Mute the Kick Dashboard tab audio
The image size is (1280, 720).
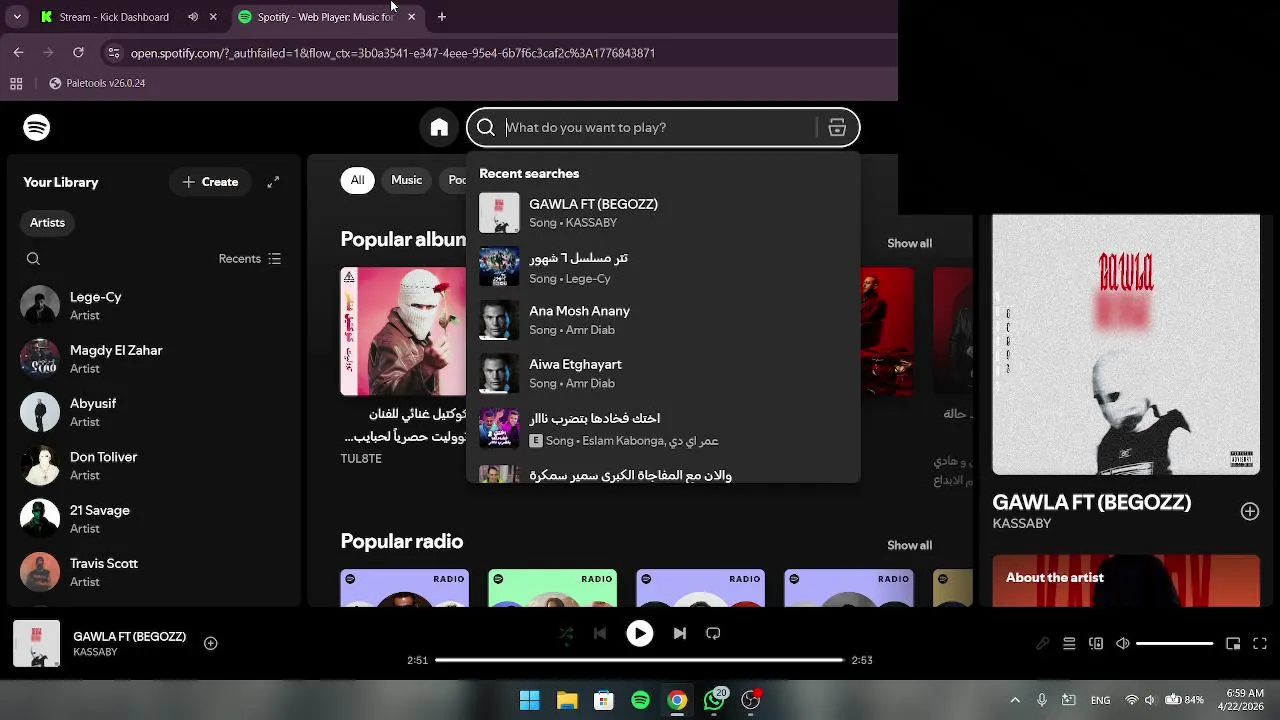point(193,17)
